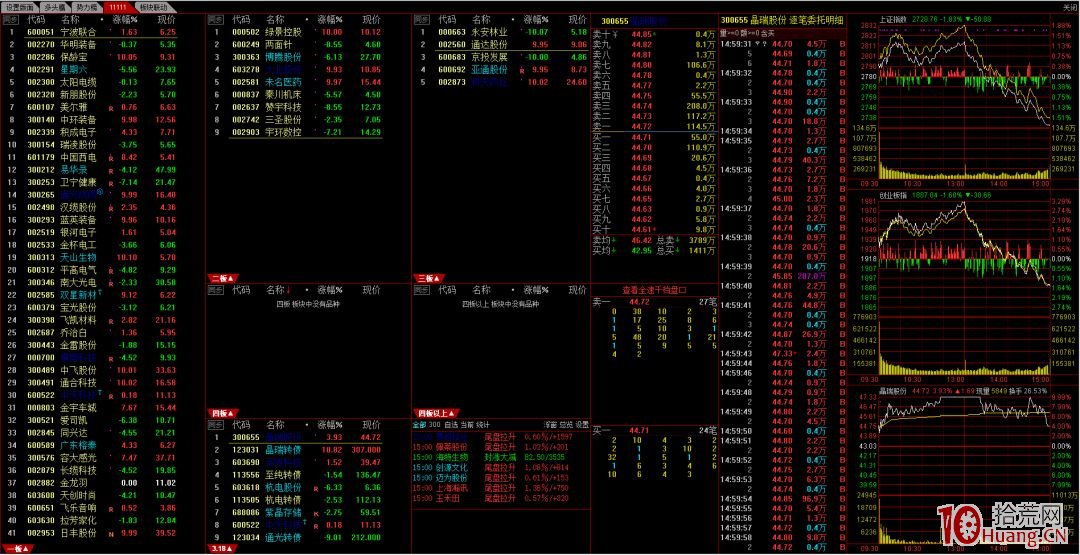Viewport: 1080px width, 555px height.
Task: Sort 宁波联合 list by 涨幅% header
Action: (x=125, y=19)
